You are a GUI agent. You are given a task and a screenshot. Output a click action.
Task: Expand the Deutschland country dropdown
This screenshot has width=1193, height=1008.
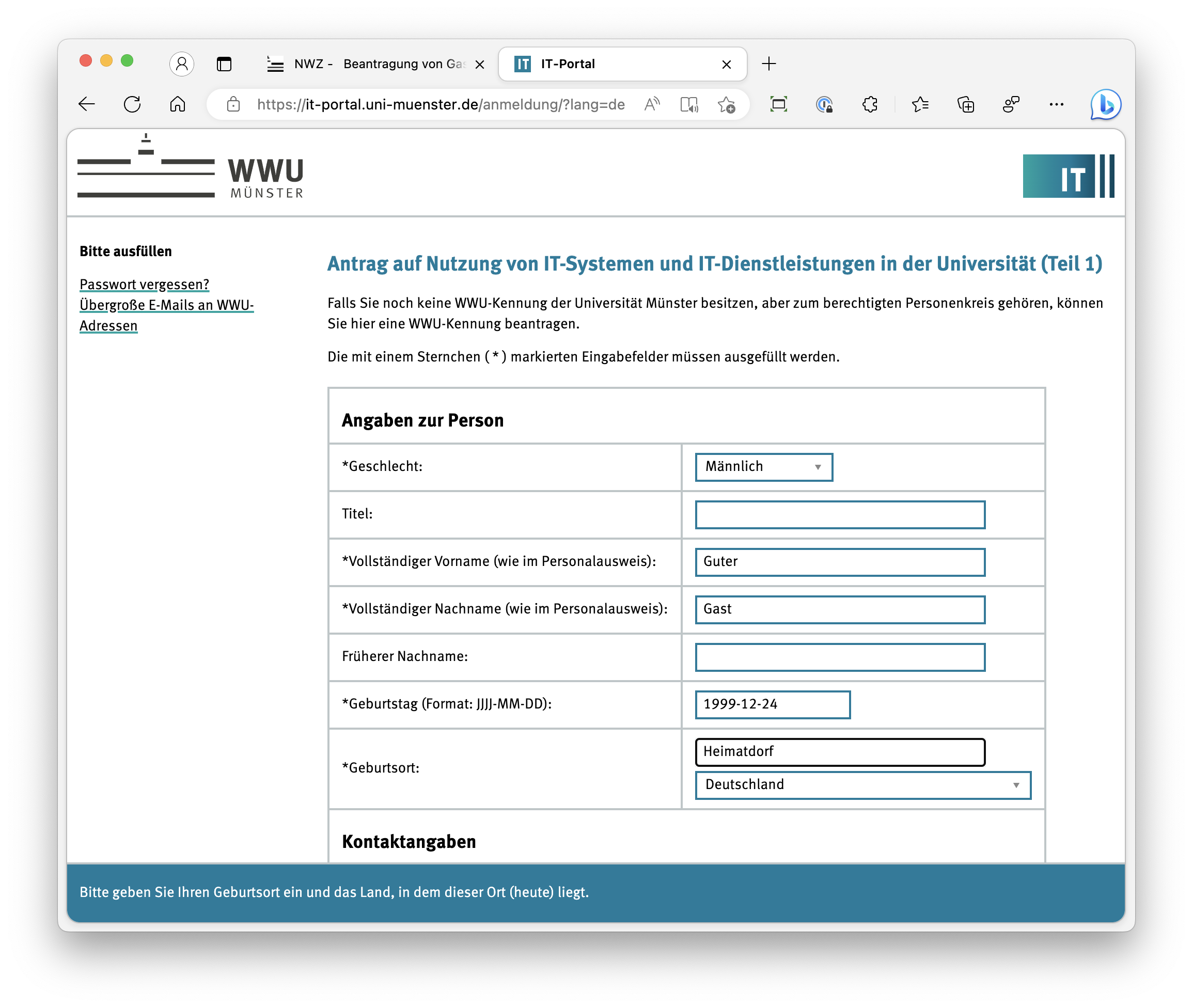(x=862, y=784)
